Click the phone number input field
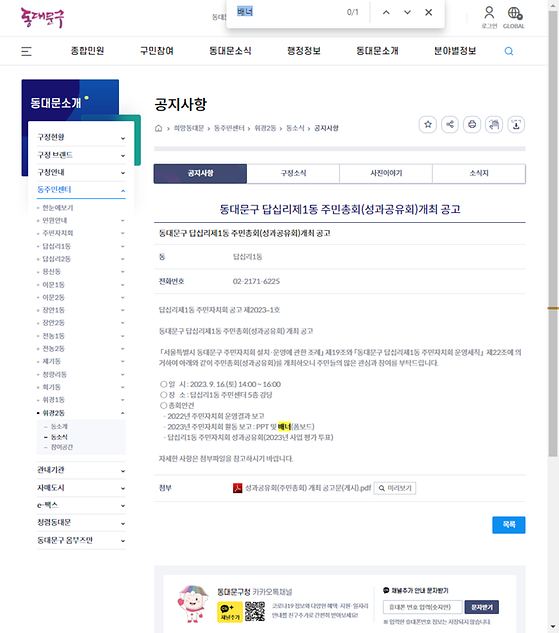 click(422, 607)
